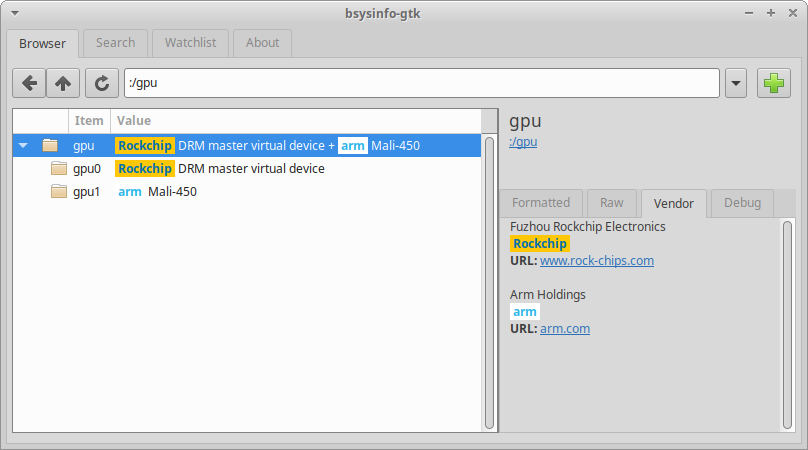Collapse the gpu tree node

(23, 146)
